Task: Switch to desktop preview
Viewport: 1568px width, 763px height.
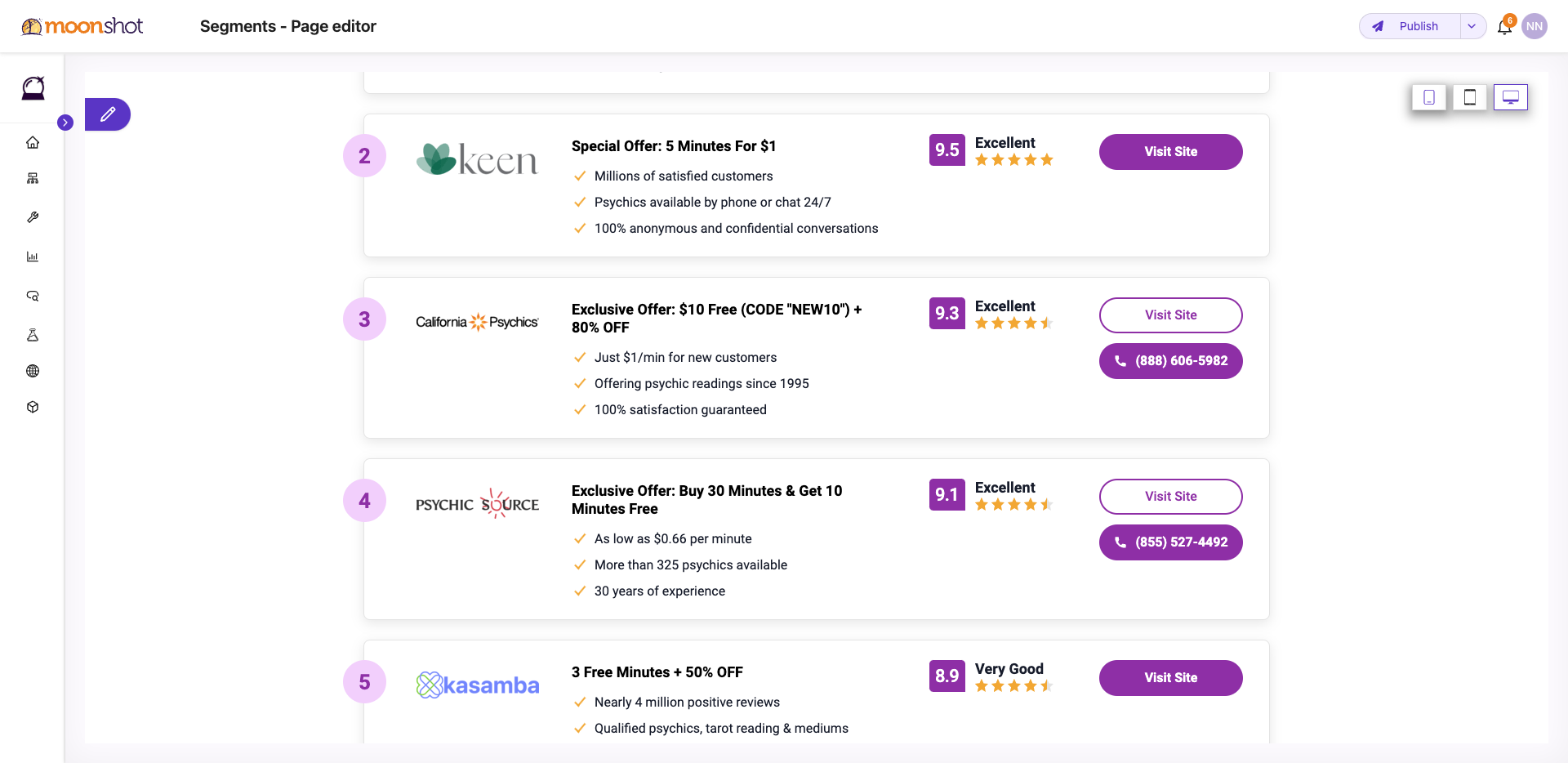Action: pos(1511,97)
